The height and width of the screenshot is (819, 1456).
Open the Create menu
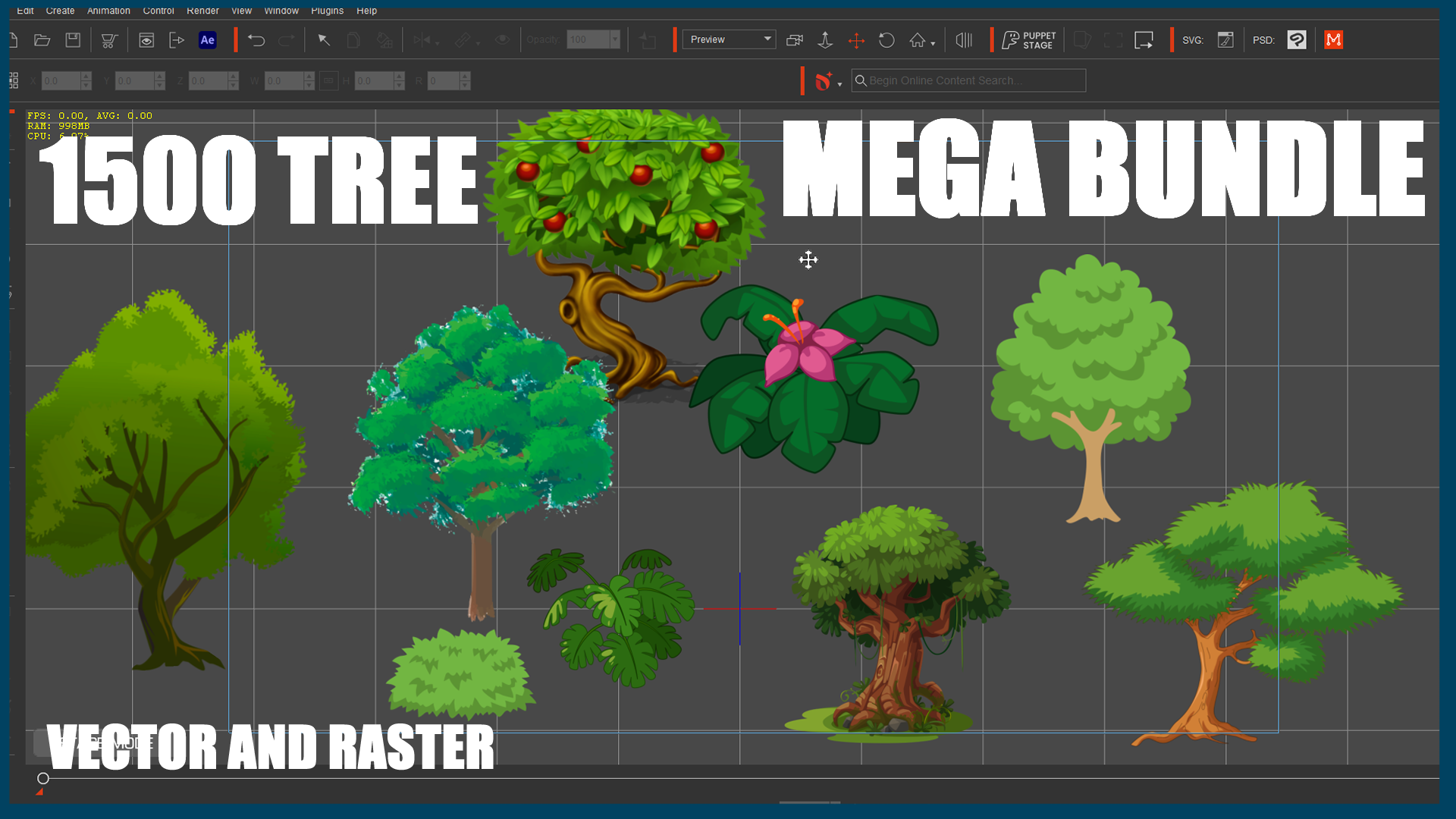click(60, 11)
